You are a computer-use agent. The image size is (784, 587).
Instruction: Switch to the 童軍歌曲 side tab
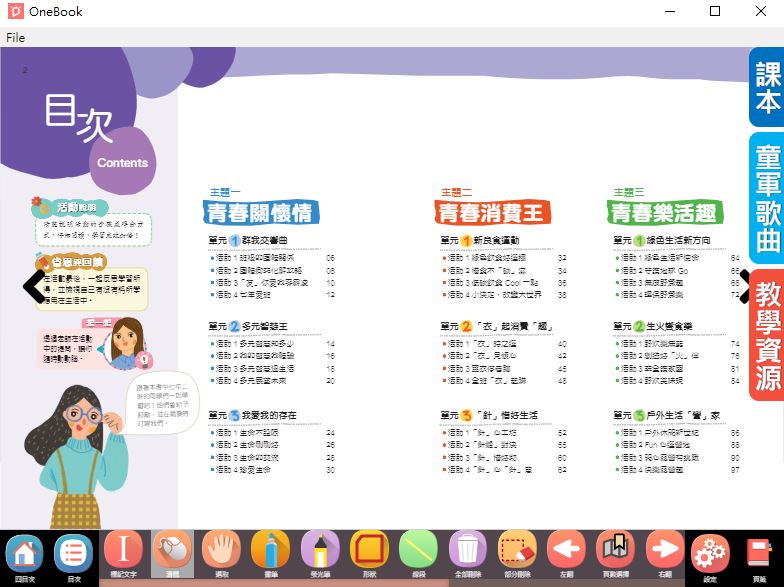767,199
